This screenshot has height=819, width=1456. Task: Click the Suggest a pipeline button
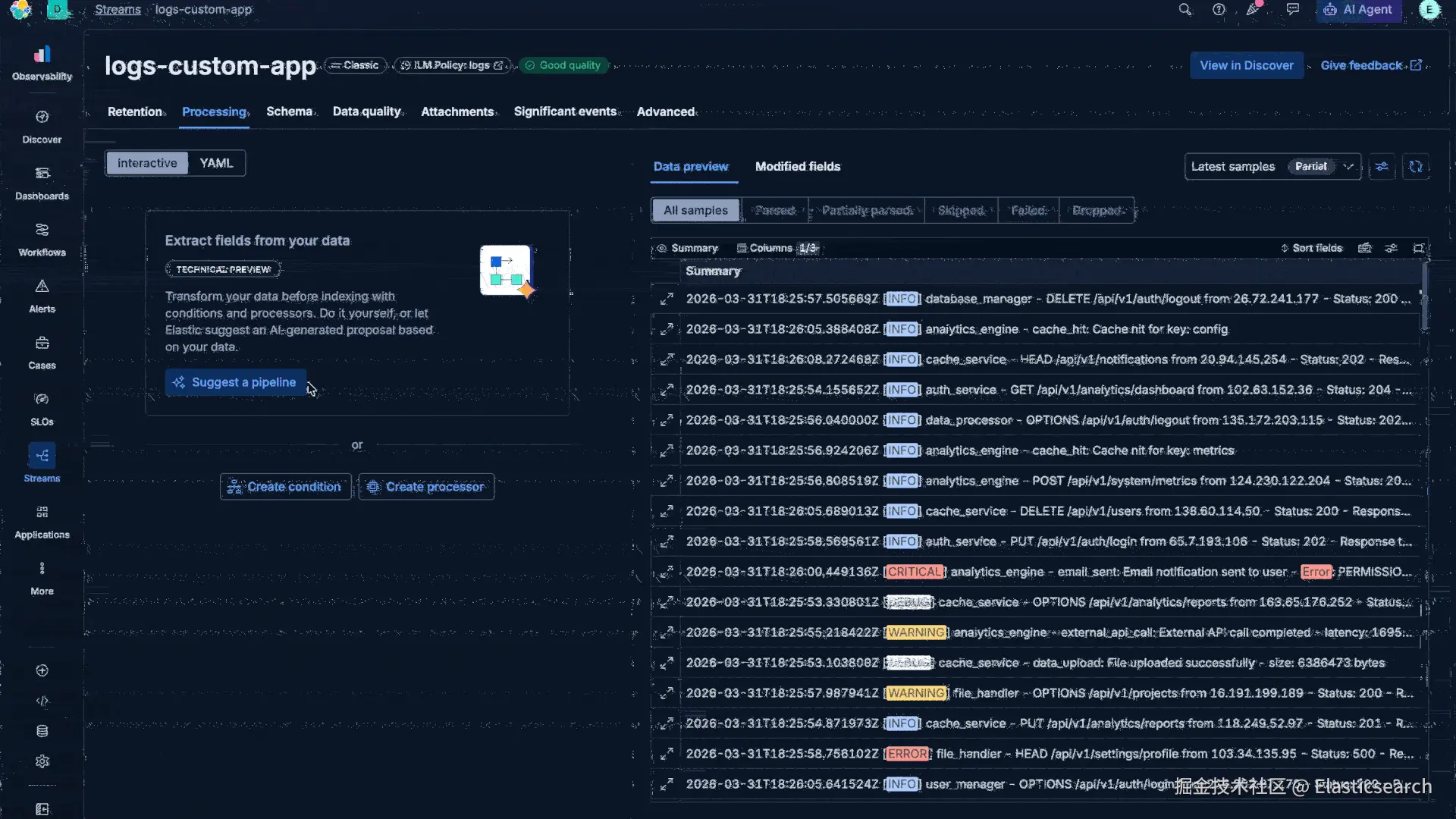[x=235, y=382]
